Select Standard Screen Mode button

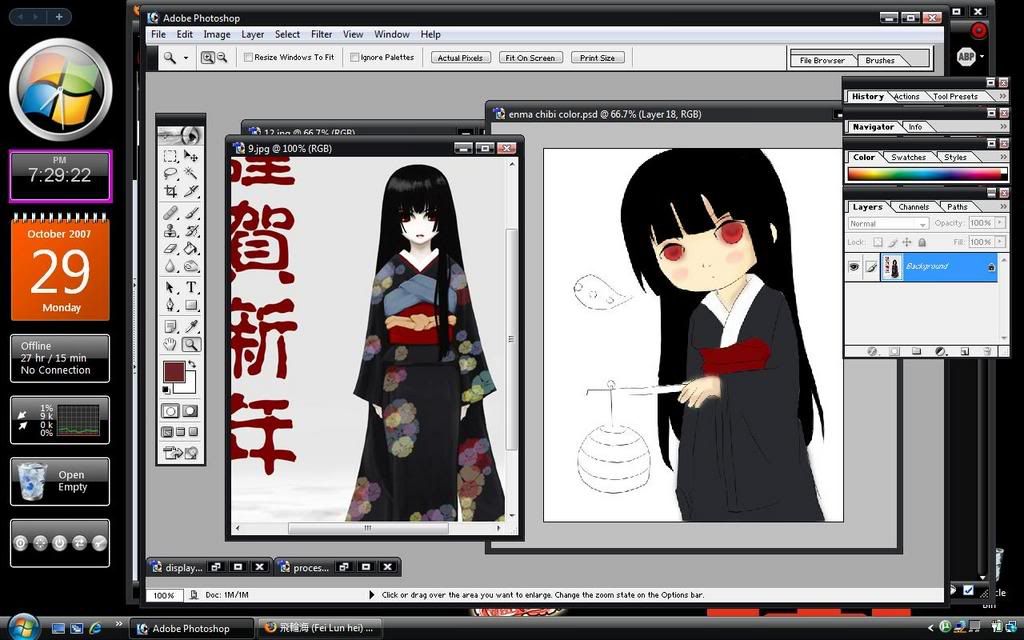click(167, 432)
